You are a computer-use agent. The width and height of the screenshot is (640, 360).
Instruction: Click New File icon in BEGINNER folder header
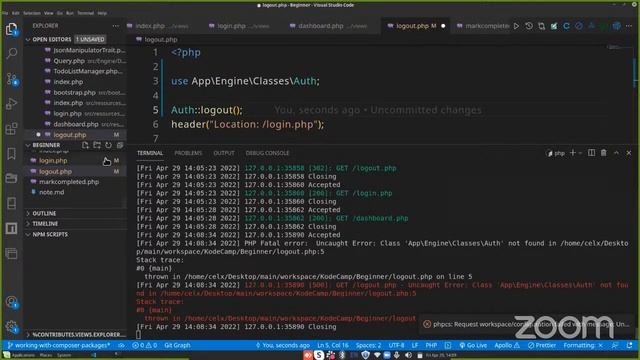85,145
